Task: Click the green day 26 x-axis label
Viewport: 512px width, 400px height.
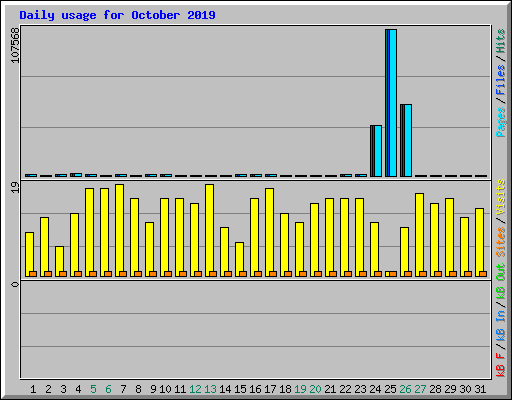Action: point(405,389)
